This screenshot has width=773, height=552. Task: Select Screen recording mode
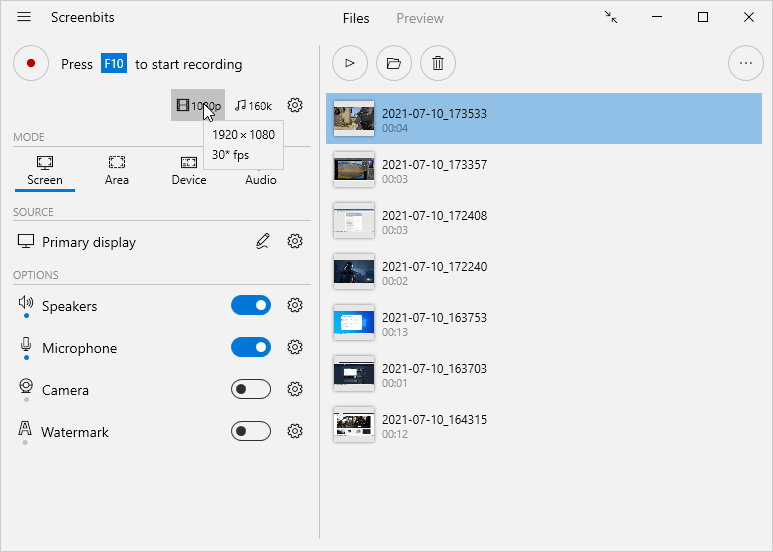point(45,171)
